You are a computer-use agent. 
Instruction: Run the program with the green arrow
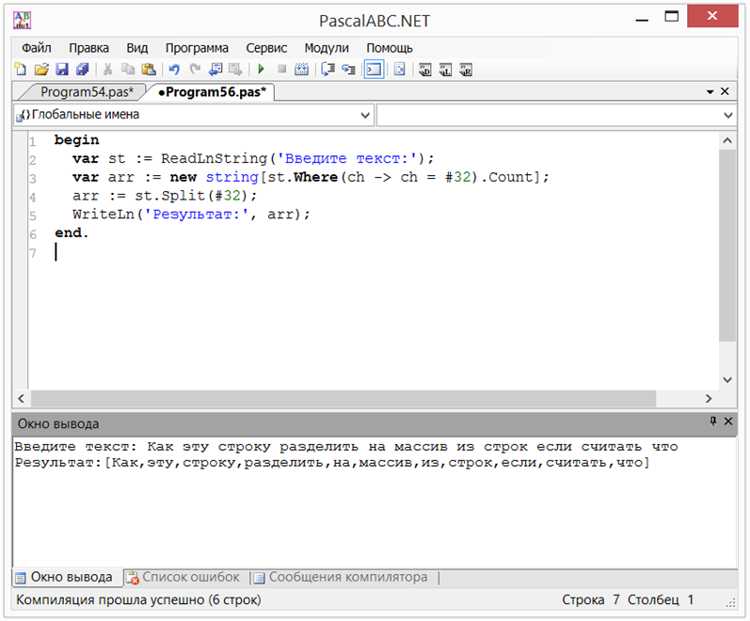pyautogui.click(x=261, y=70)
